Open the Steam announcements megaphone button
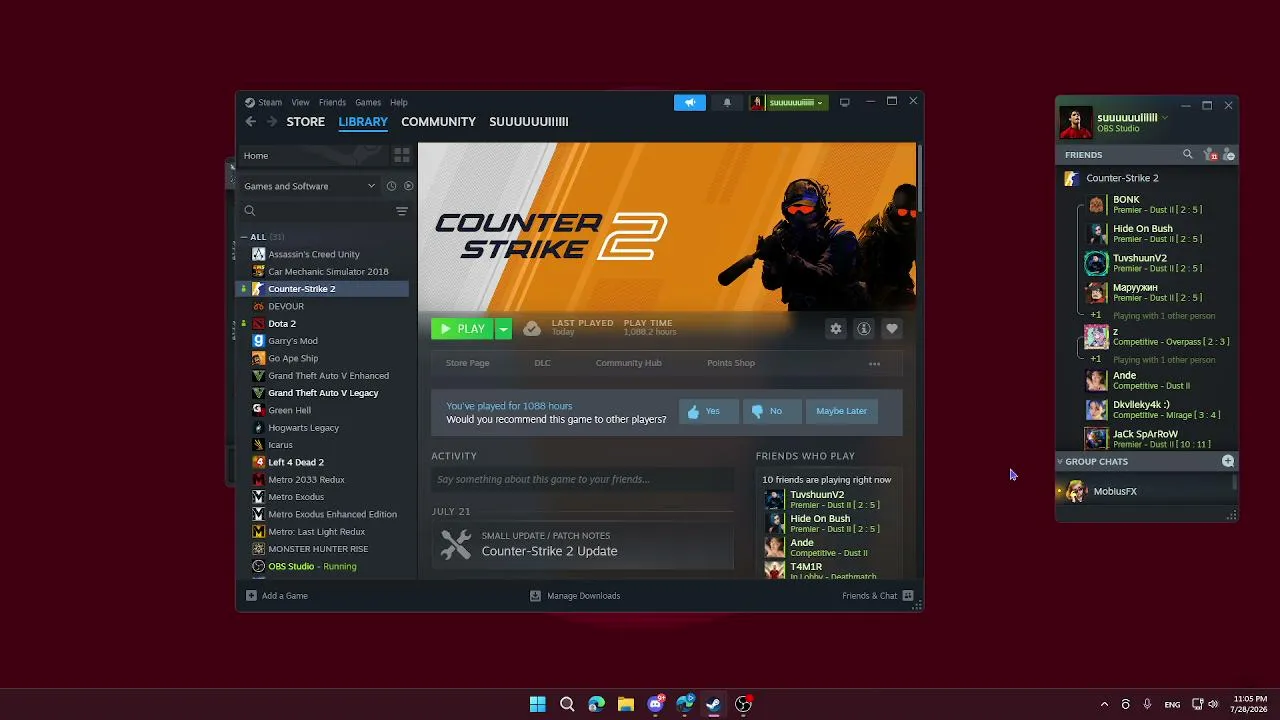 point(689,102)
